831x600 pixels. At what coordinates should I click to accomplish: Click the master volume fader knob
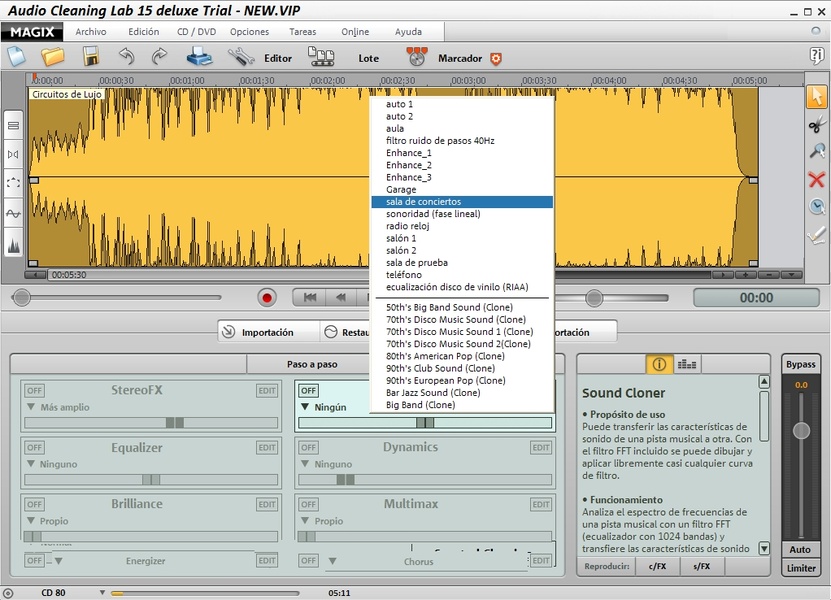(800, 431)
